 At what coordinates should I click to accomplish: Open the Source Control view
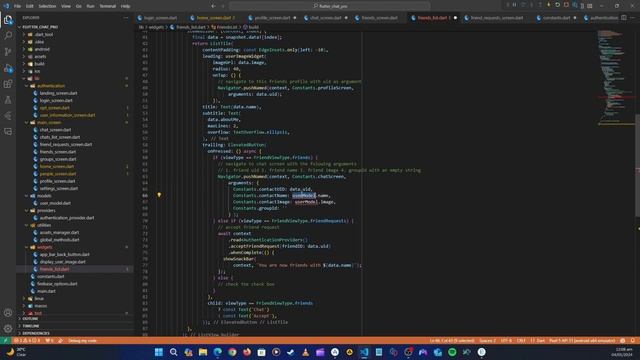(x=8, y=52)
